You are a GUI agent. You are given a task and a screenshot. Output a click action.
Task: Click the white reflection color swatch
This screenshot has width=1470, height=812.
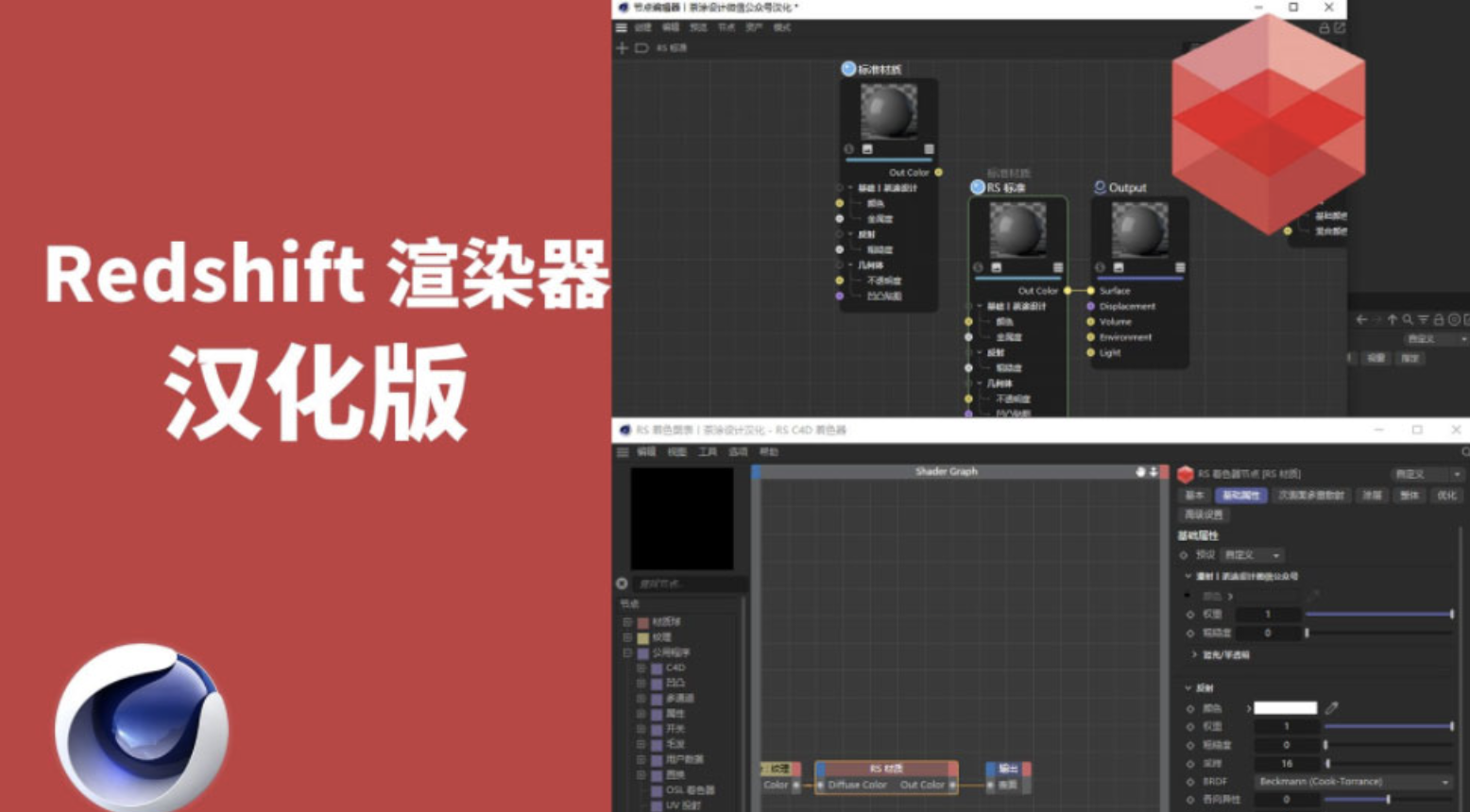(1285, 707)
